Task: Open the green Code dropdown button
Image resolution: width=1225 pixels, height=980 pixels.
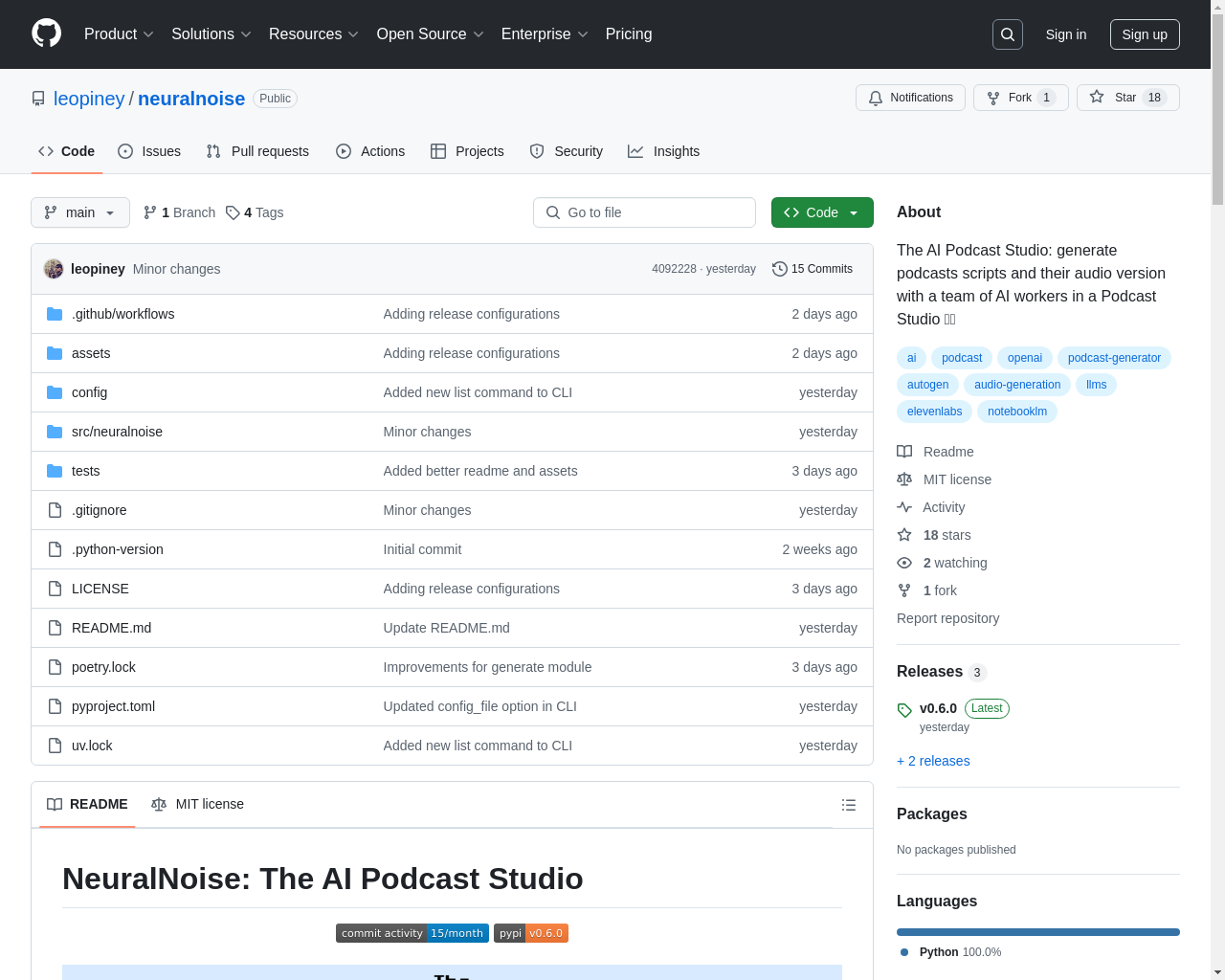Action: click(822, 212)
